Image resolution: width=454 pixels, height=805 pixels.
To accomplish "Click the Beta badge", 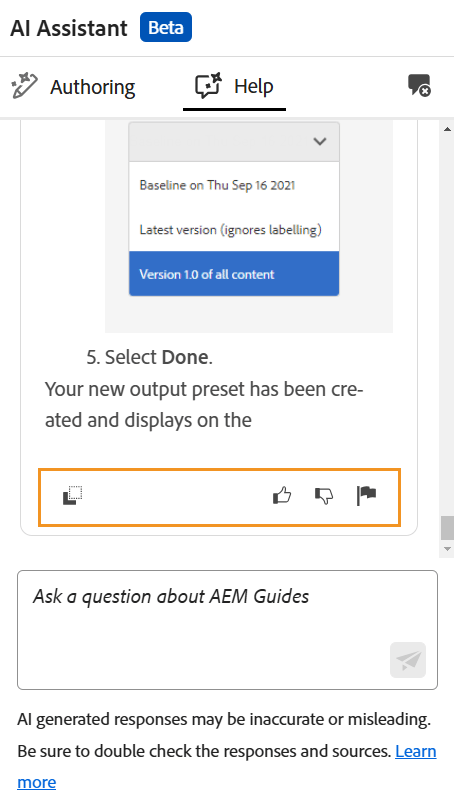I will [166, 27].
